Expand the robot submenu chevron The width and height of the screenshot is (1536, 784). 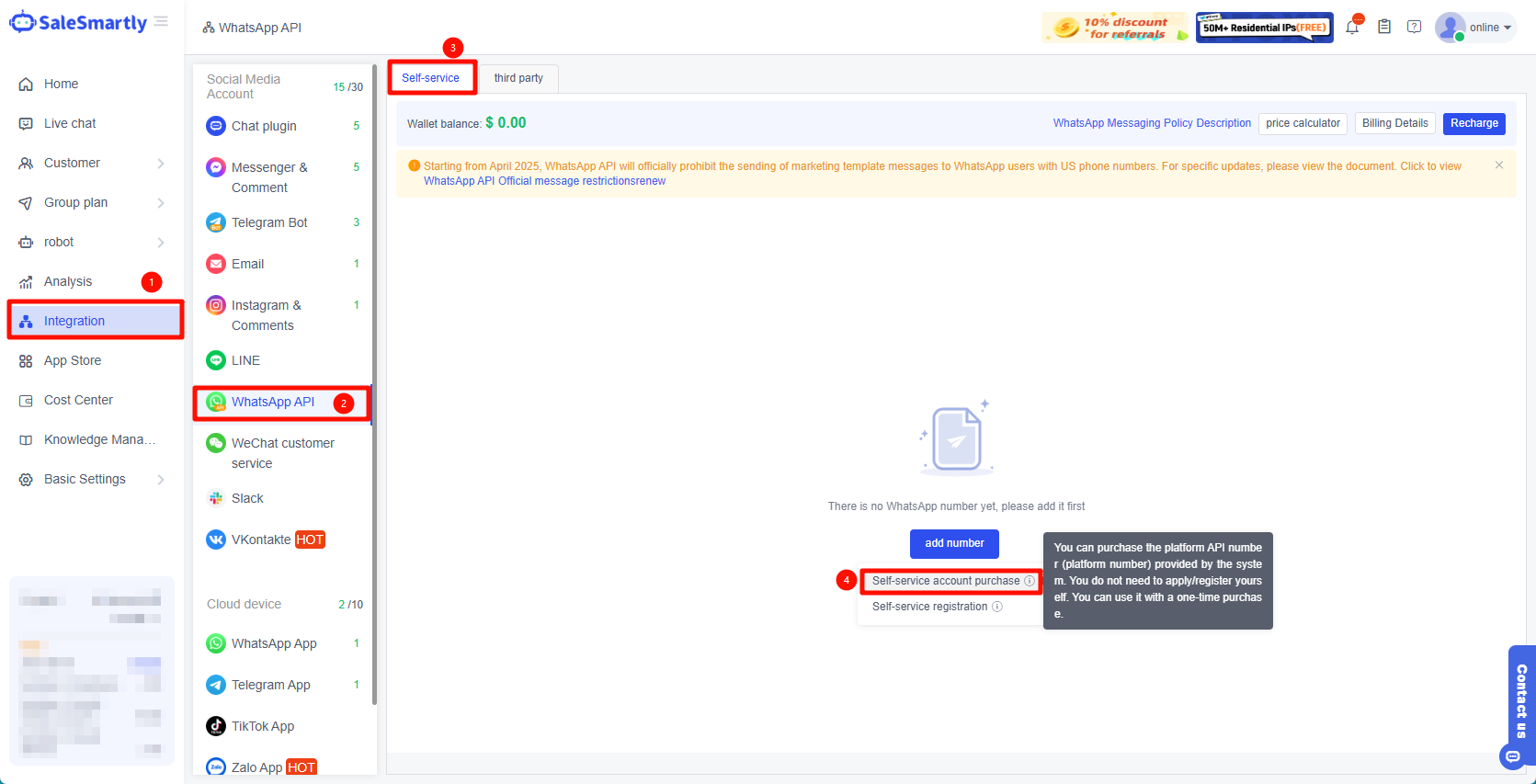click(x=161, y=243)
